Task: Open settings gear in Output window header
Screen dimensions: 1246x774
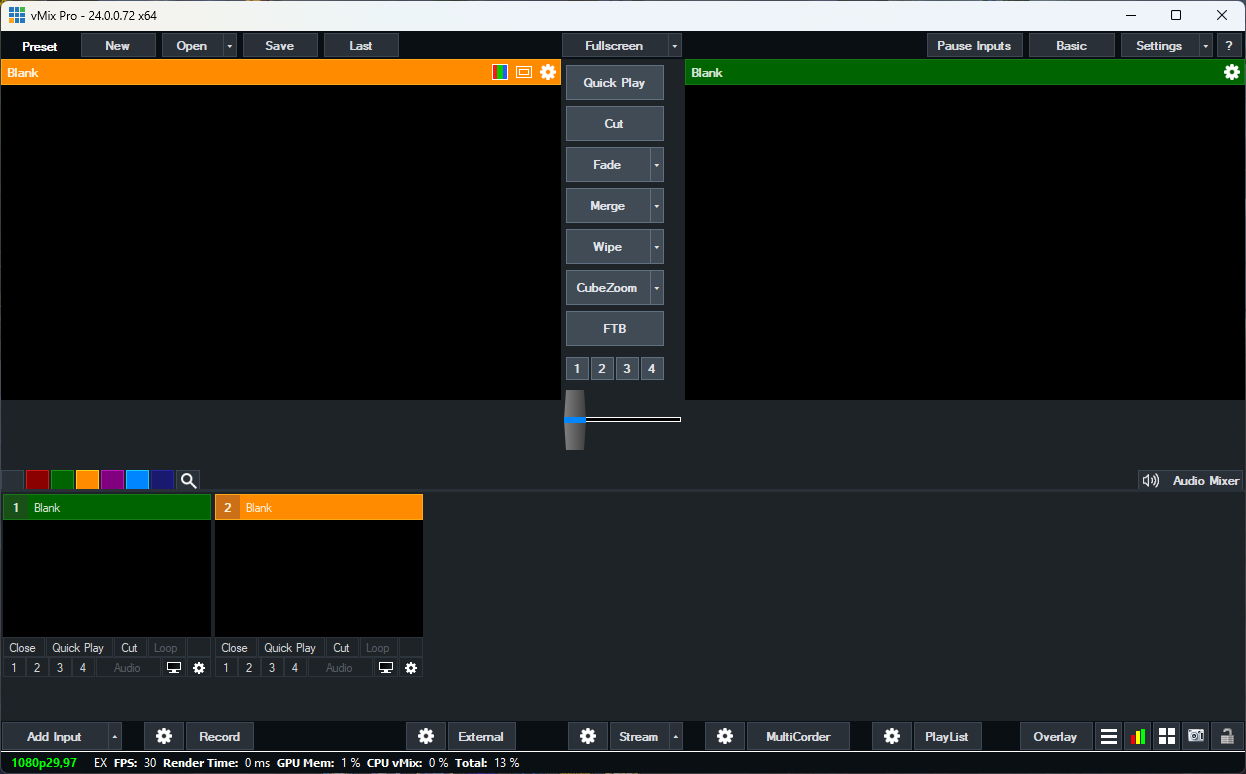Action: pos(1231,72)
